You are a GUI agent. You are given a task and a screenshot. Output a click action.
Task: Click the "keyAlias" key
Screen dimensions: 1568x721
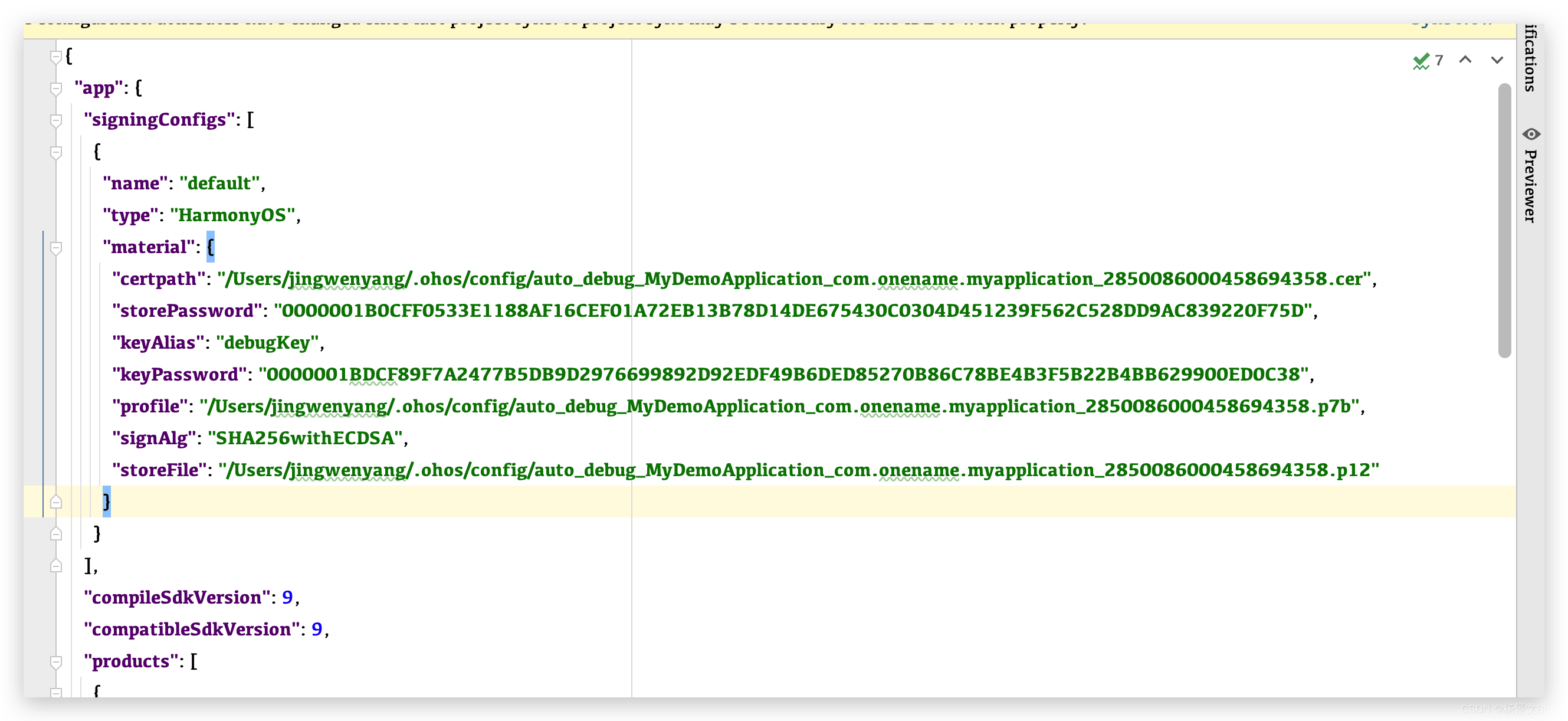tap(158, 343)
